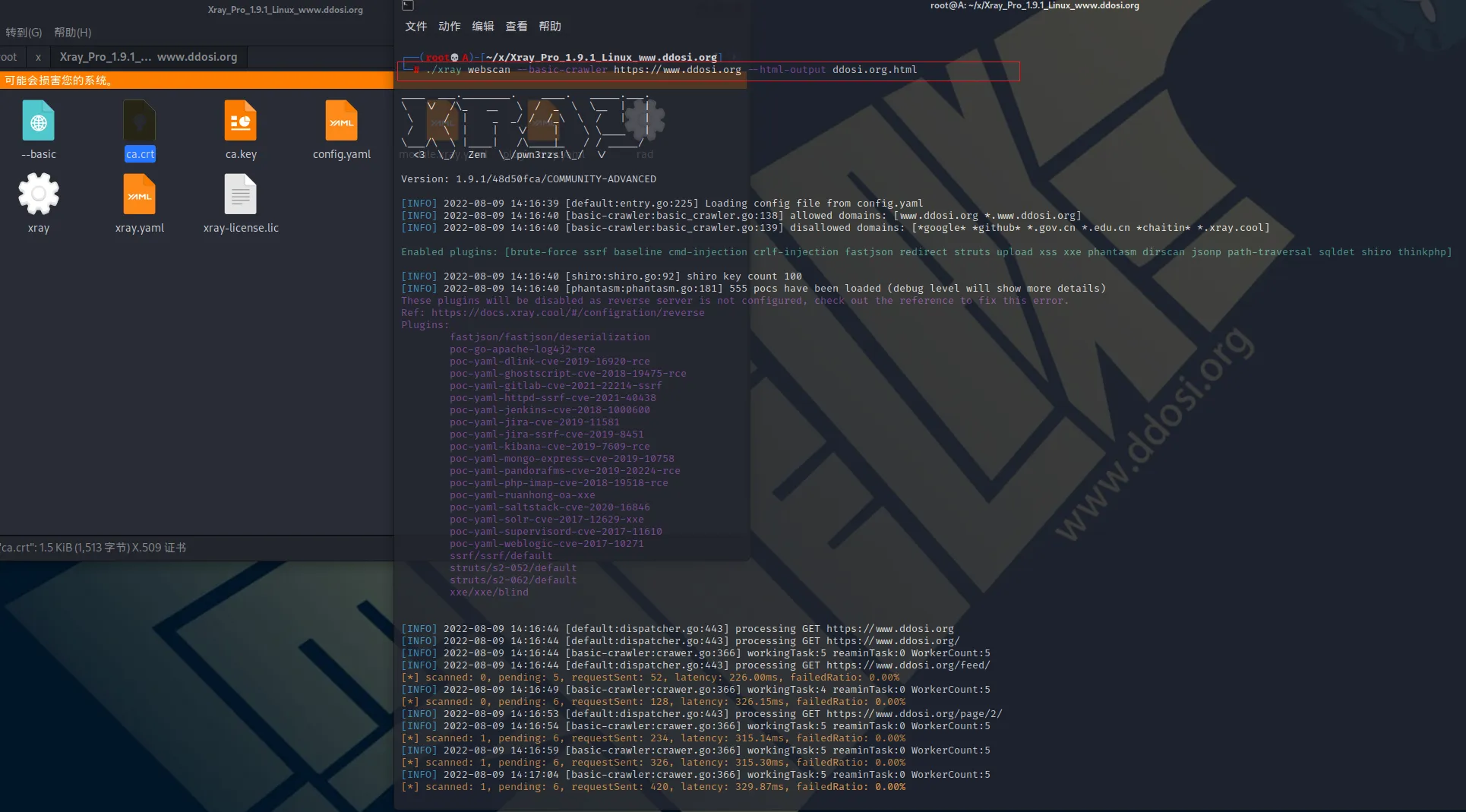The image size is (1466, 812).
Task: Click the Version: 1.9.1/48d50fca/COMMUNITY-ADVANCED line
Action: (x=529, y=179)
